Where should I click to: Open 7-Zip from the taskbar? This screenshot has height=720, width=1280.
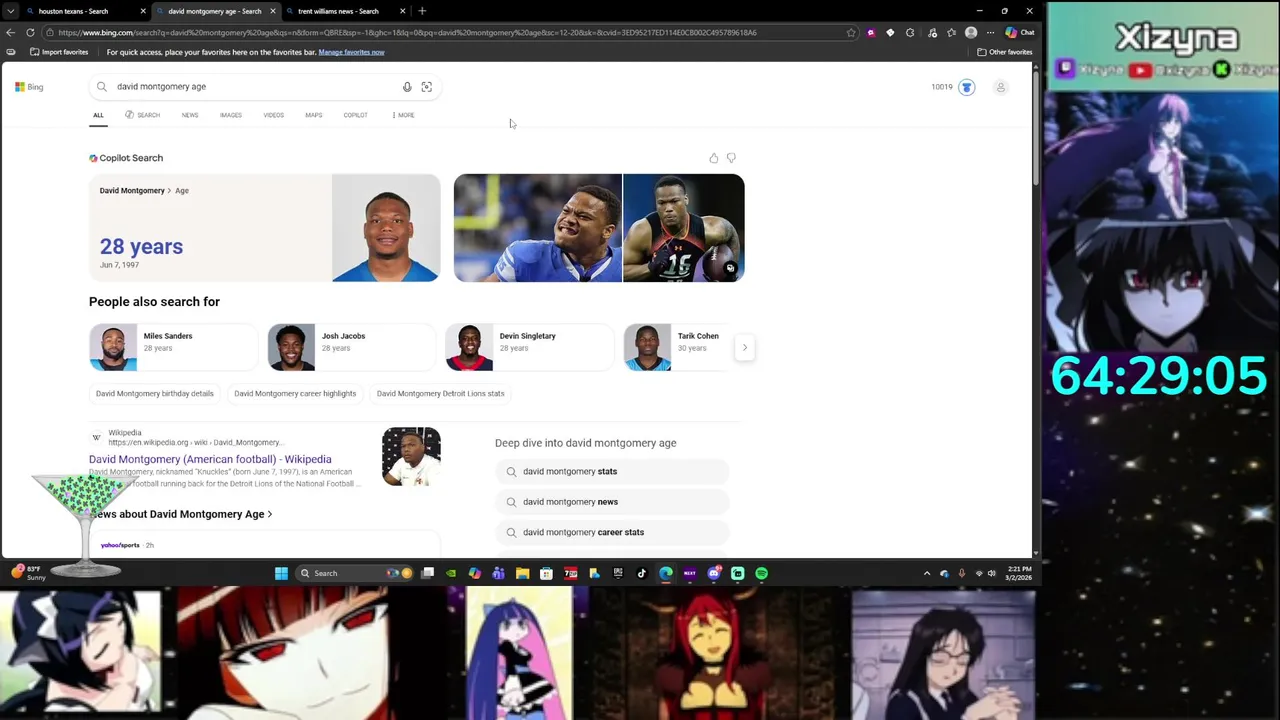570,573
